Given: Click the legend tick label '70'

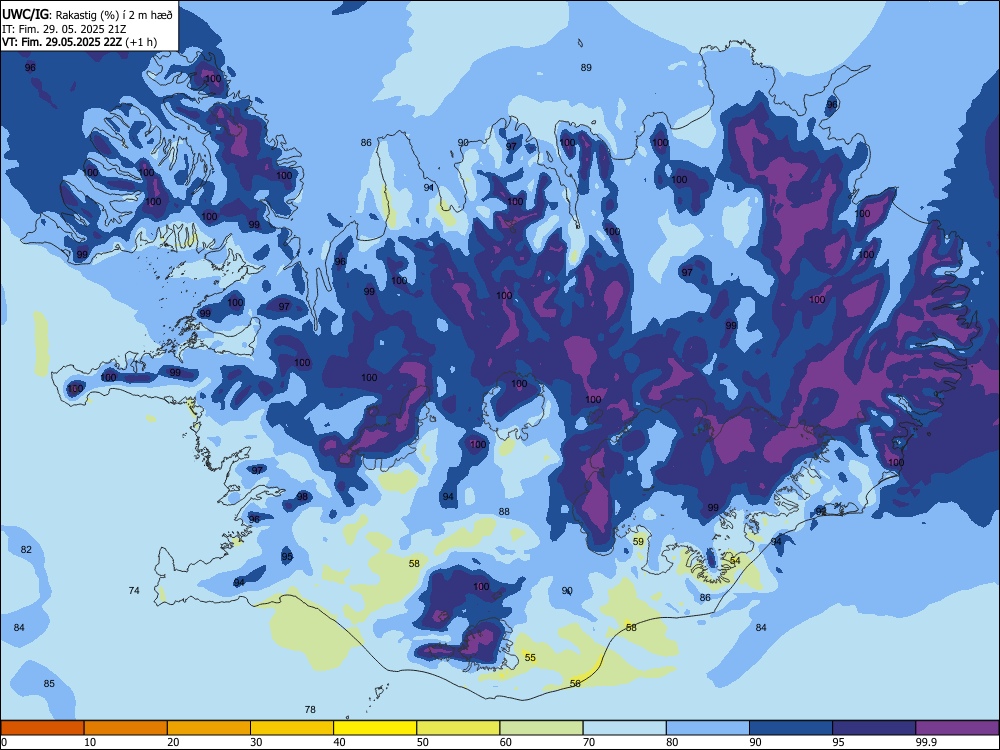Looking at the screenshot, I should 589,742.
